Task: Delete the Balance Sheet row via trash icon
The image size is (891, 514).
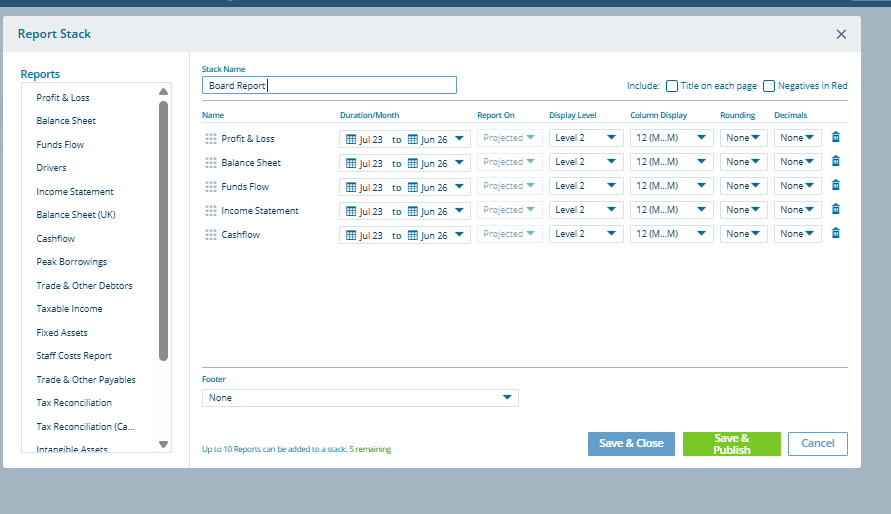Action: (836, 161)
